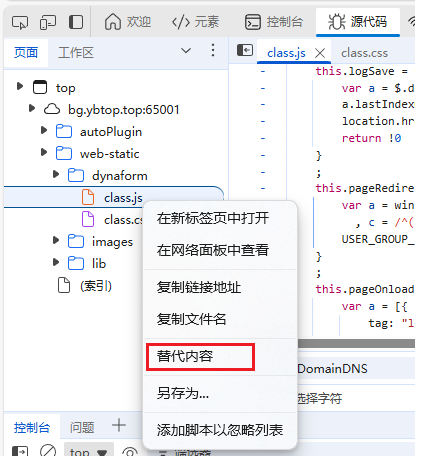The width and height of the screenshot is (433, 456).
Task: Close the class.js editor tab
Action: click(x=320, y=53)
